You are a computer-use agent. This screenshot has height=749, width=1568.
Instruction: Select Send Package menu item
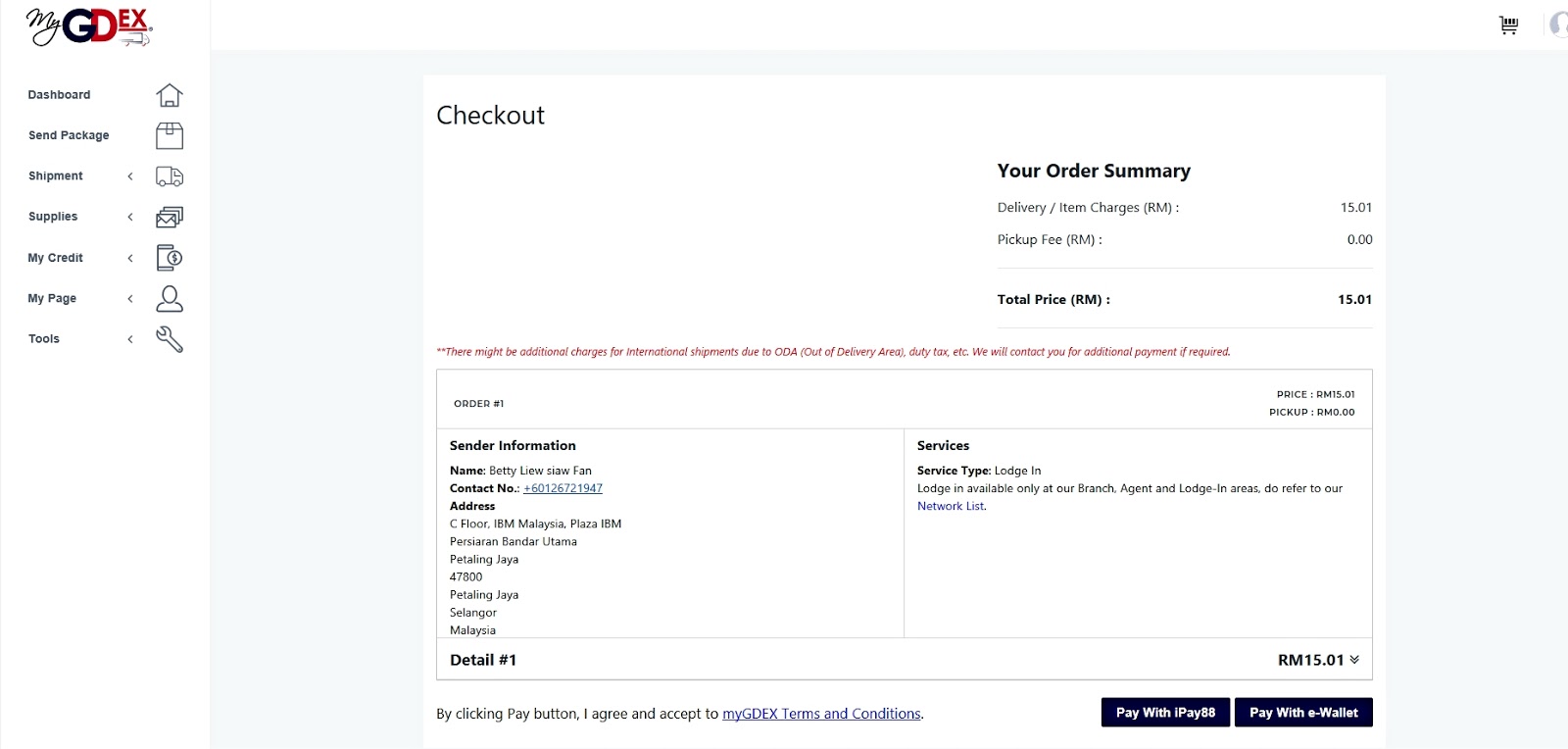[69, 135]
